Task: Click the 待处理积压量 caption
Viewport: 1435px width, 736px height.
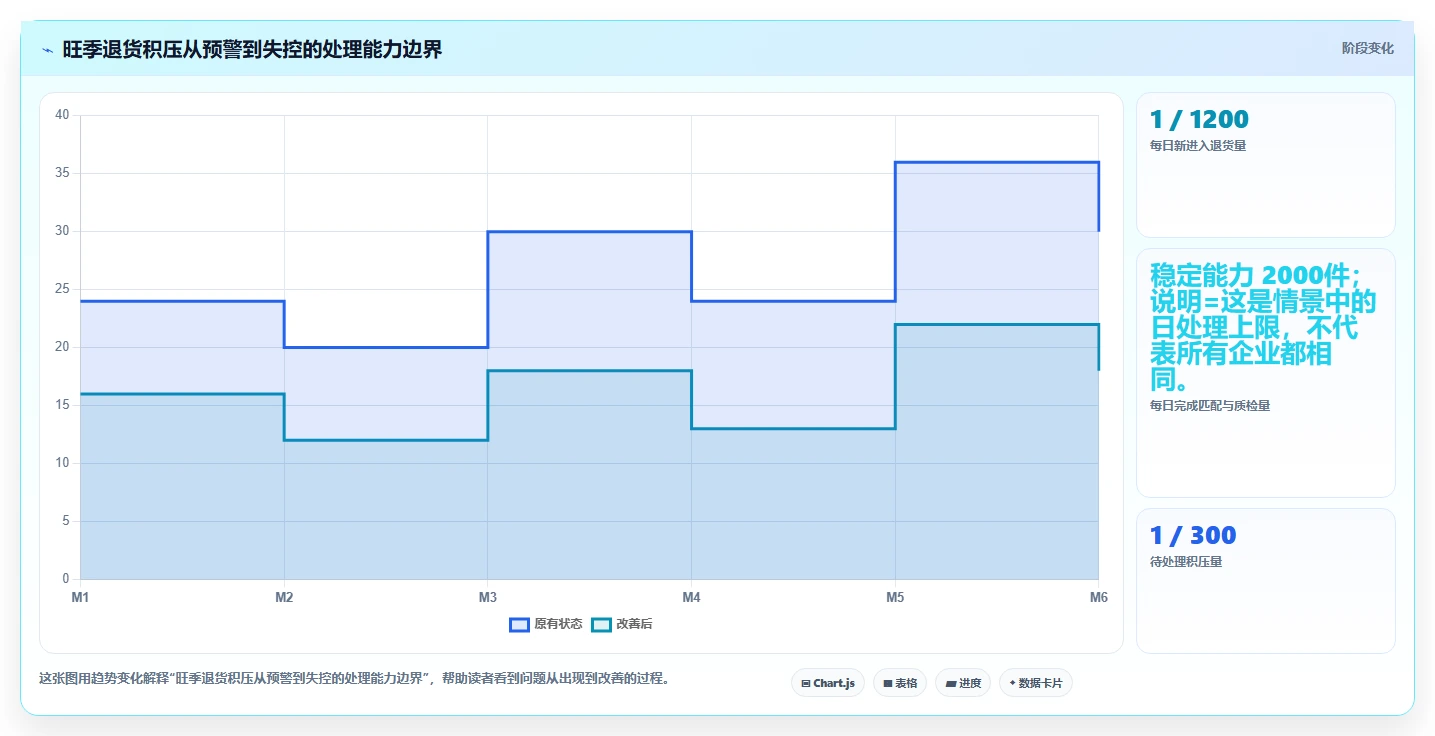Action: (1186, 562)
